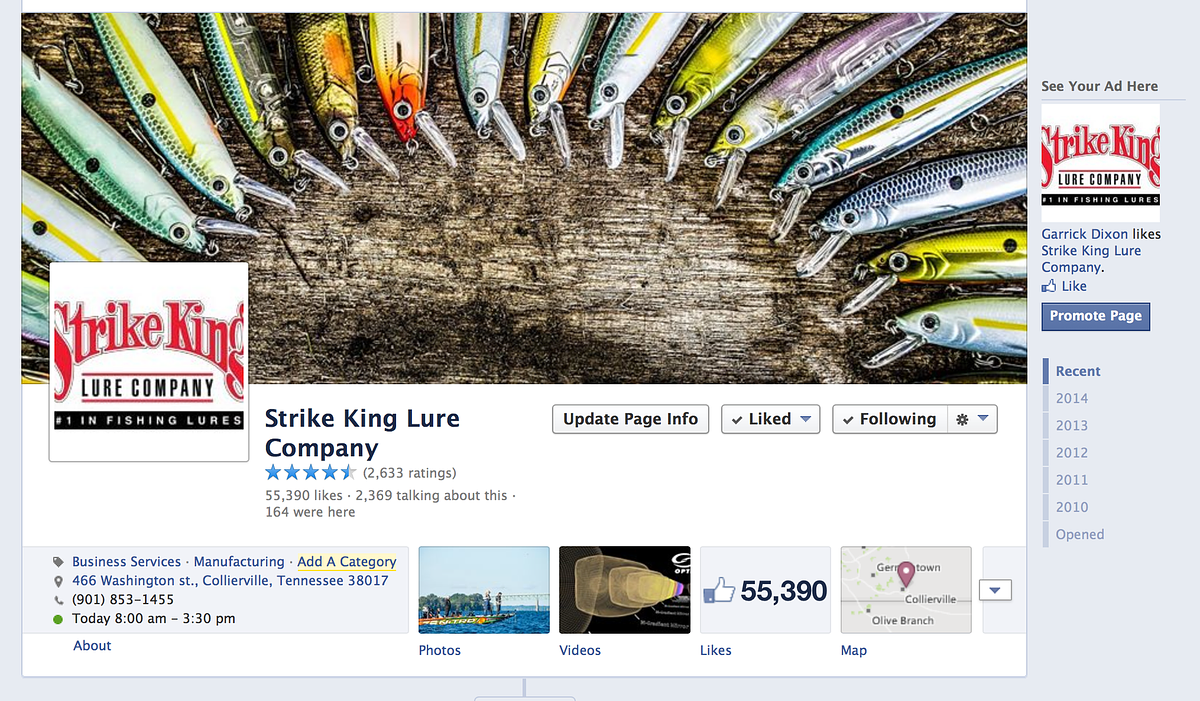
Task: Toggle the Following button
Action: coord(888,419)
